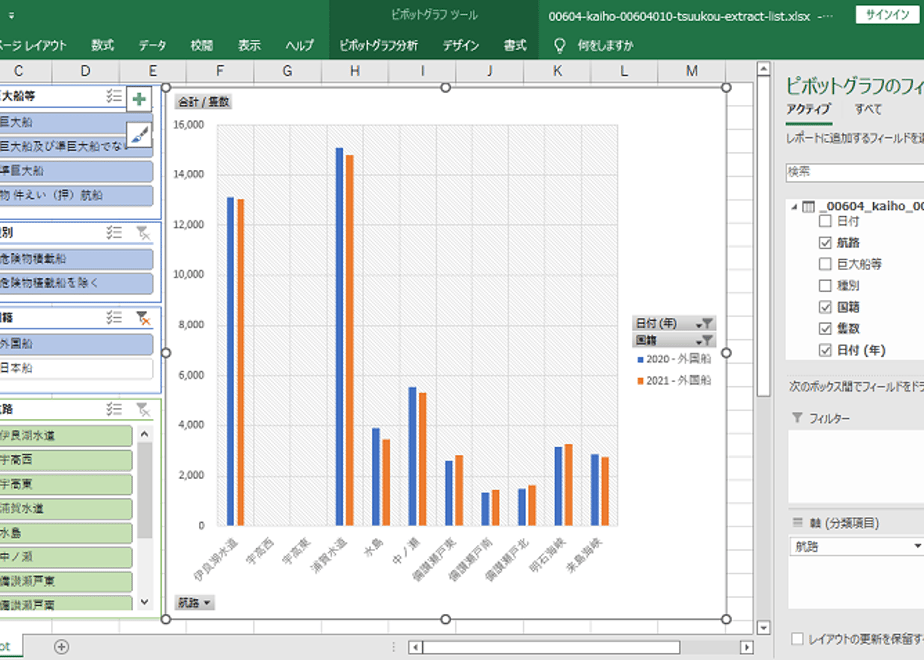This screenshot has width=924, height=660.
Task: Uncheck the 航路 field checkbox
Action: 825,243
